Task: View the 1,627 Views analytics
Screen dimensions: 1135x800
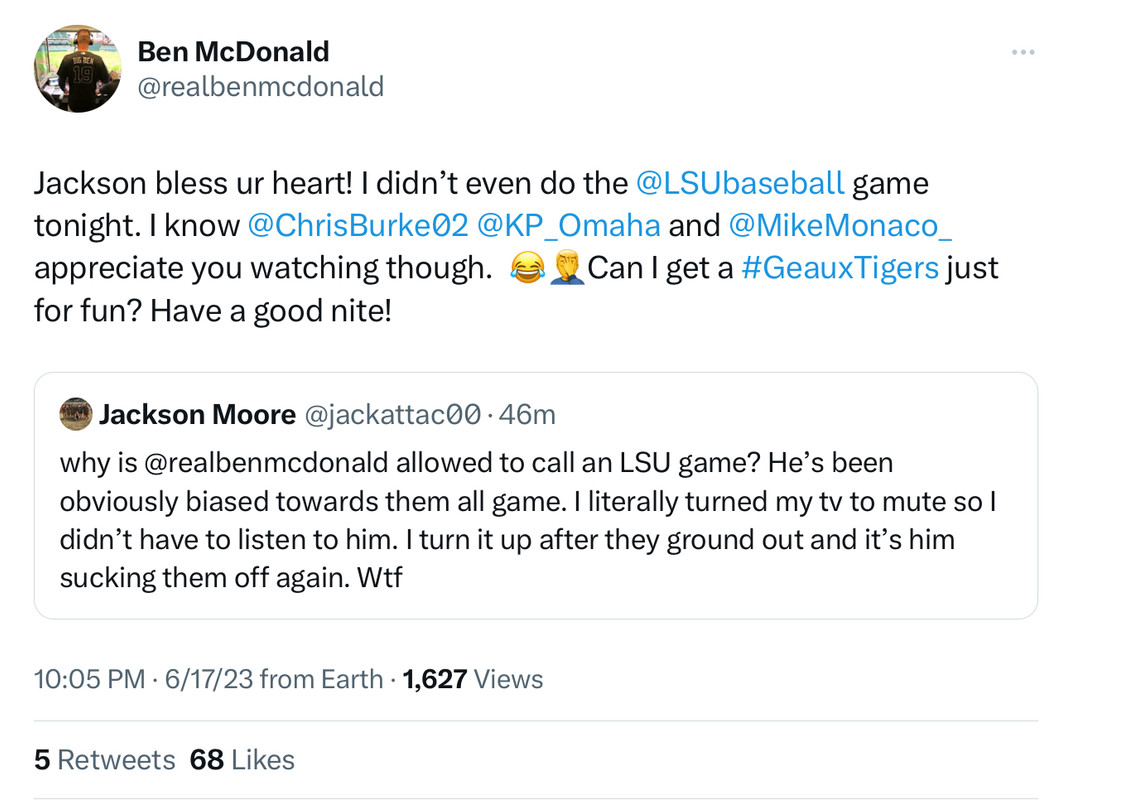Action: (x=472, y=680)
